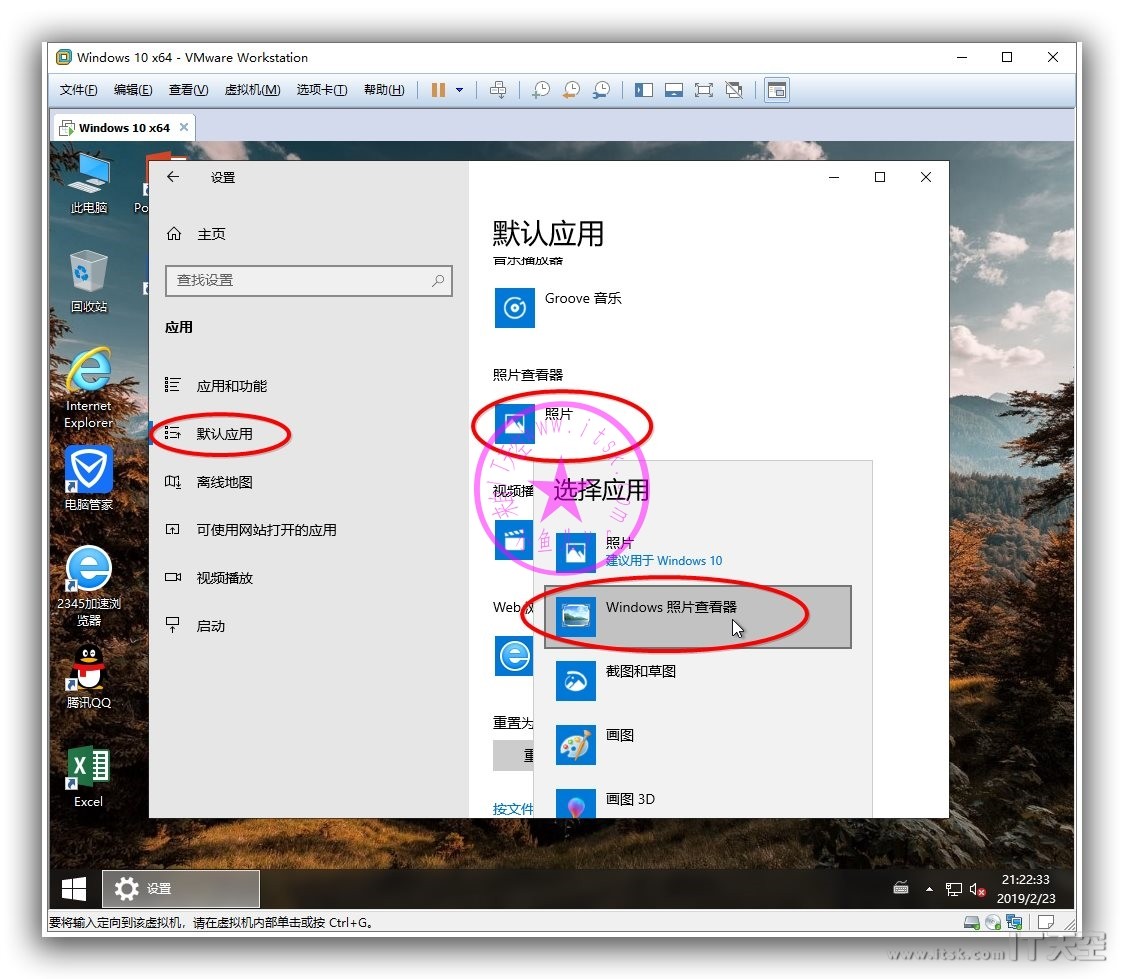Open the VMware message log icon
1124x979 pixels.
[1046, 922]
